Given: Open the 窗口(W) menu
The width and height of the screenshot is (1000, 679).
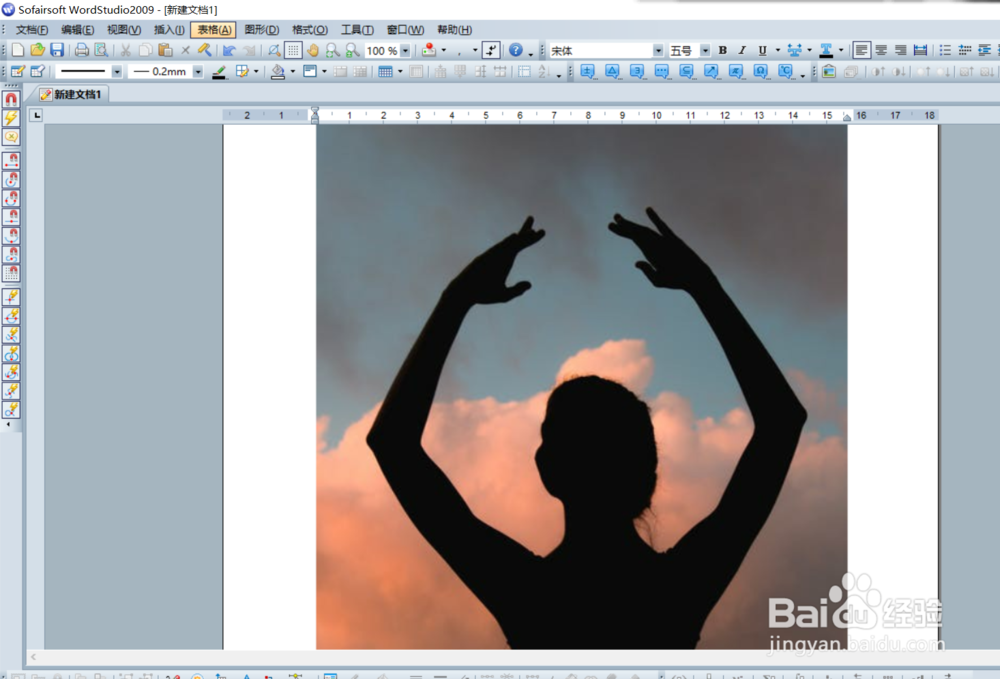Looking at the screenshot, I should pyautogui.click(x=406, y=30).
